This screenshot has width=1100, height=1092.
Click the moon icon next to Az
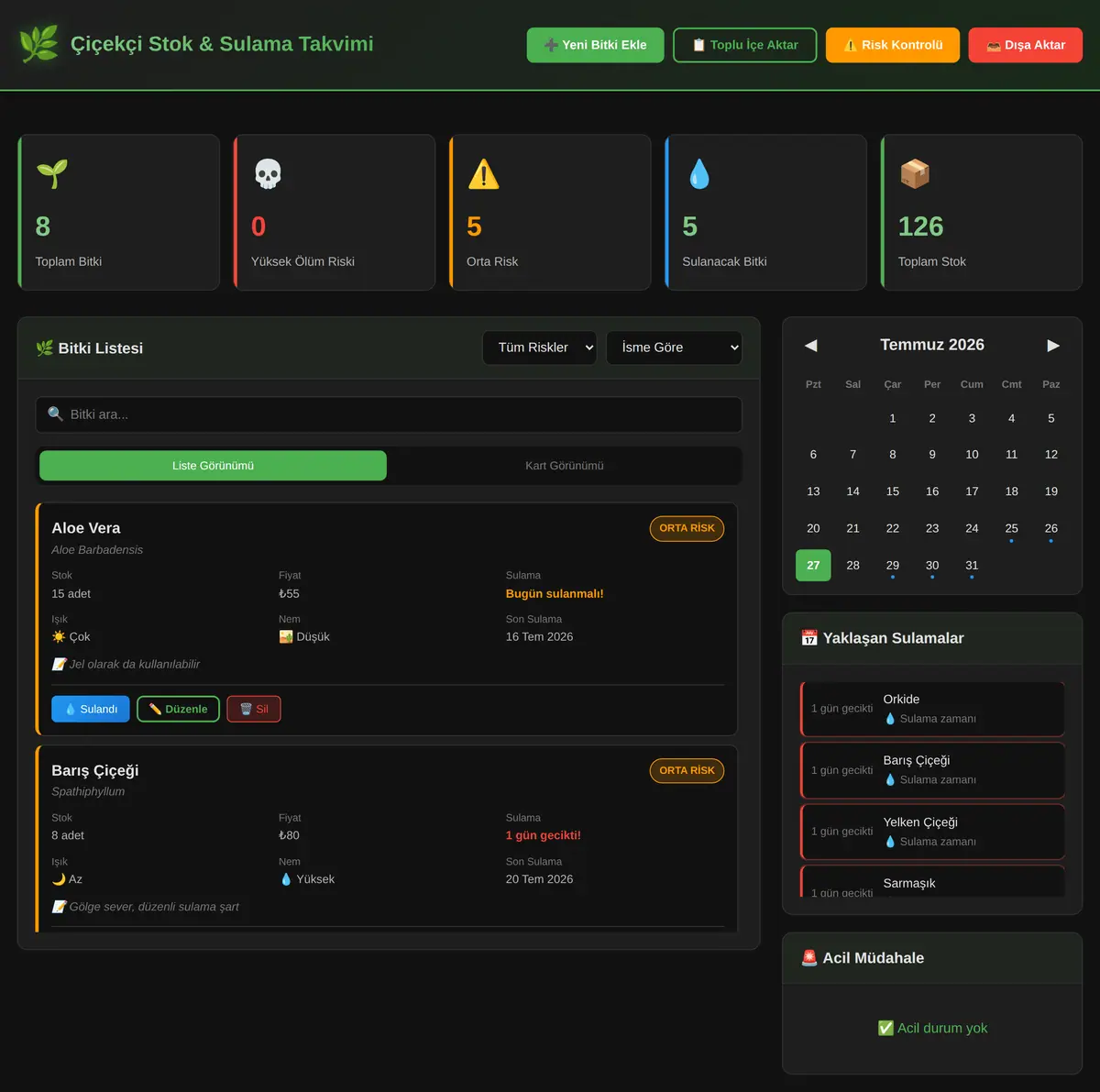[x=59, y=879]
